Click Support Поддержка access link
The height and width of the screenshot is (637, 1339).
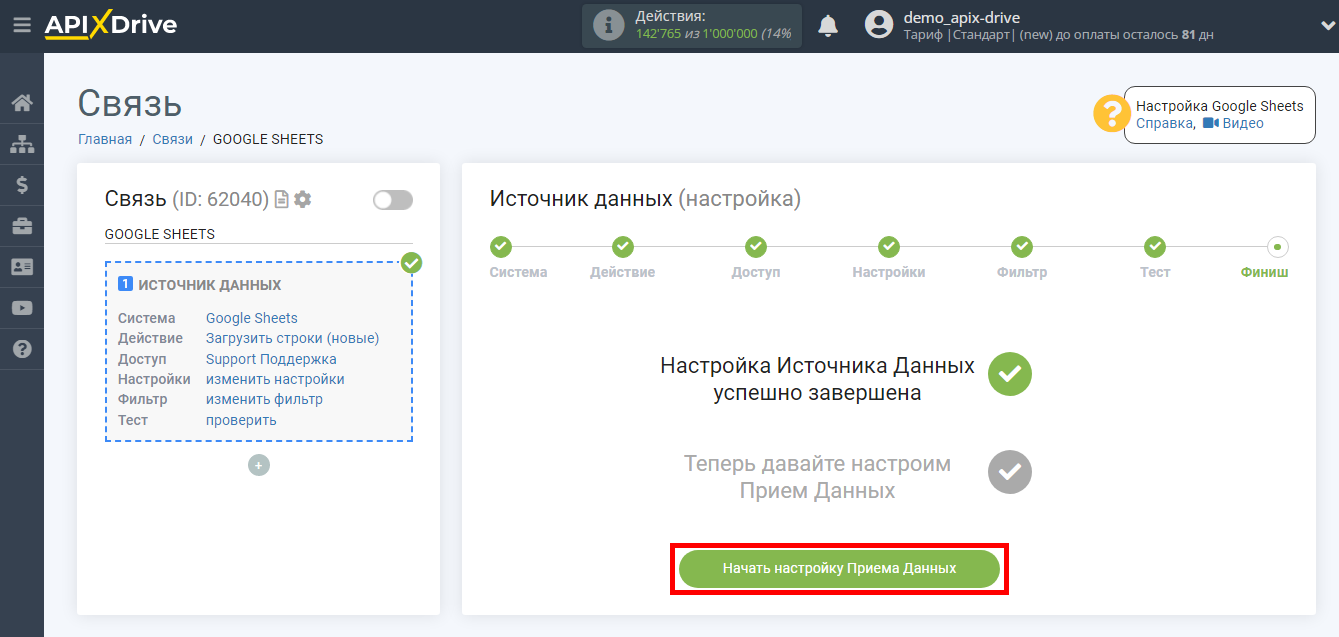271,359
